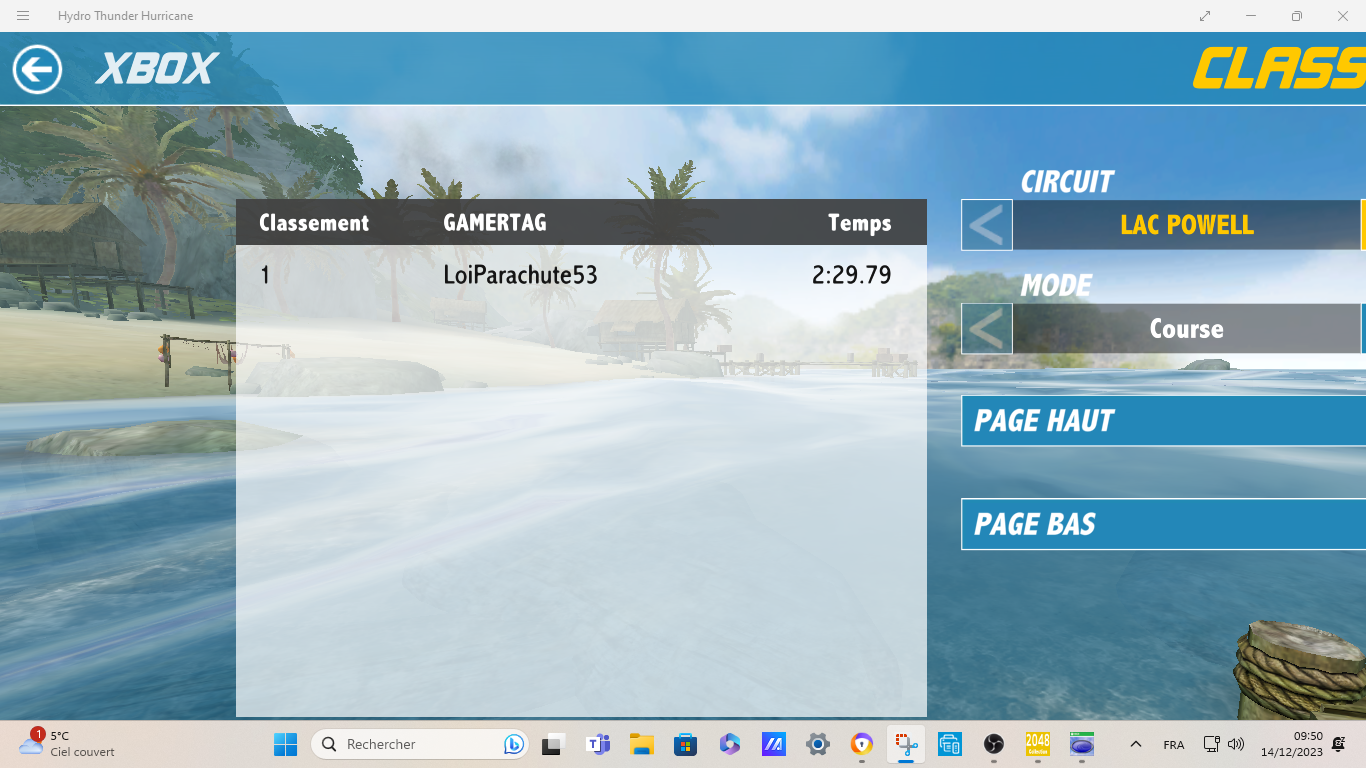1366x768 pixels.
Task: Open File Explorer from the taskbar
Action: coord(641,744)
